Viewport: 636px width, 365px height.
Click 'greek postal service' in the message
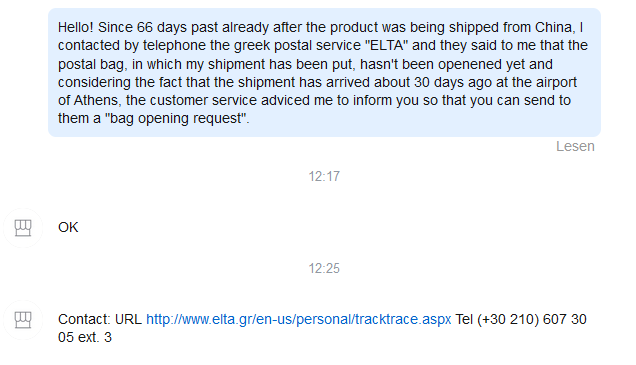[x=292, y=45]
